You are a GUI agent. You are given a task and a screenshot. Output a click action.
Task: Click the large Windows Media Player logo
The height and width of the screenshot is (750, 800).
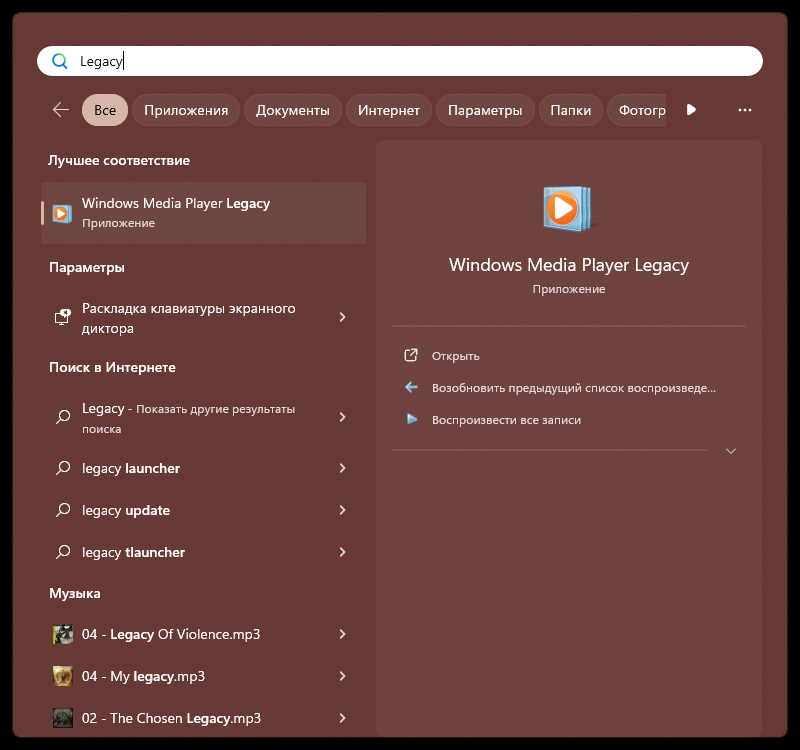(x=568, y=209)
